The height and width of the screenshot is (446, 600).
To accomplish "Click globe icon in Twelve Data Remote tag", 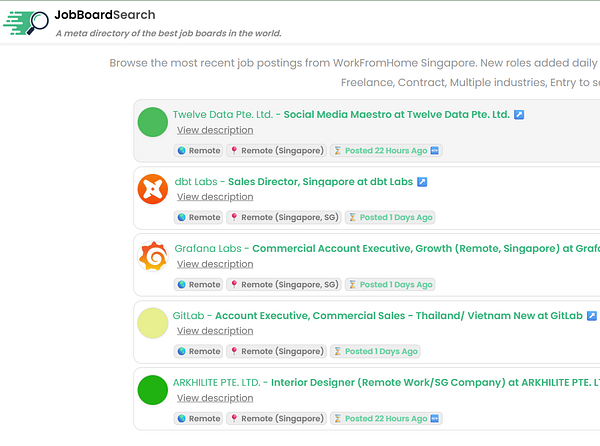I will click(182, 151).
